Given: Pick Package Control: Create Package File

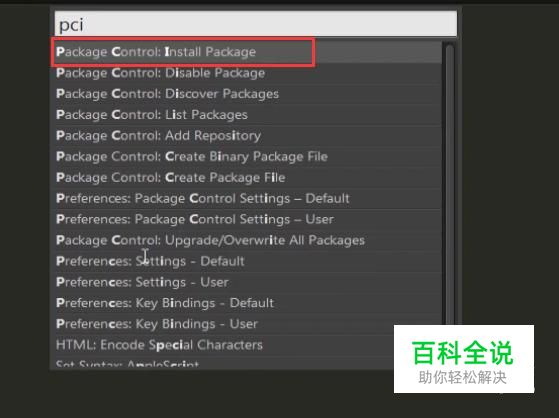Looking at the screenshot, I should [248, 178].
